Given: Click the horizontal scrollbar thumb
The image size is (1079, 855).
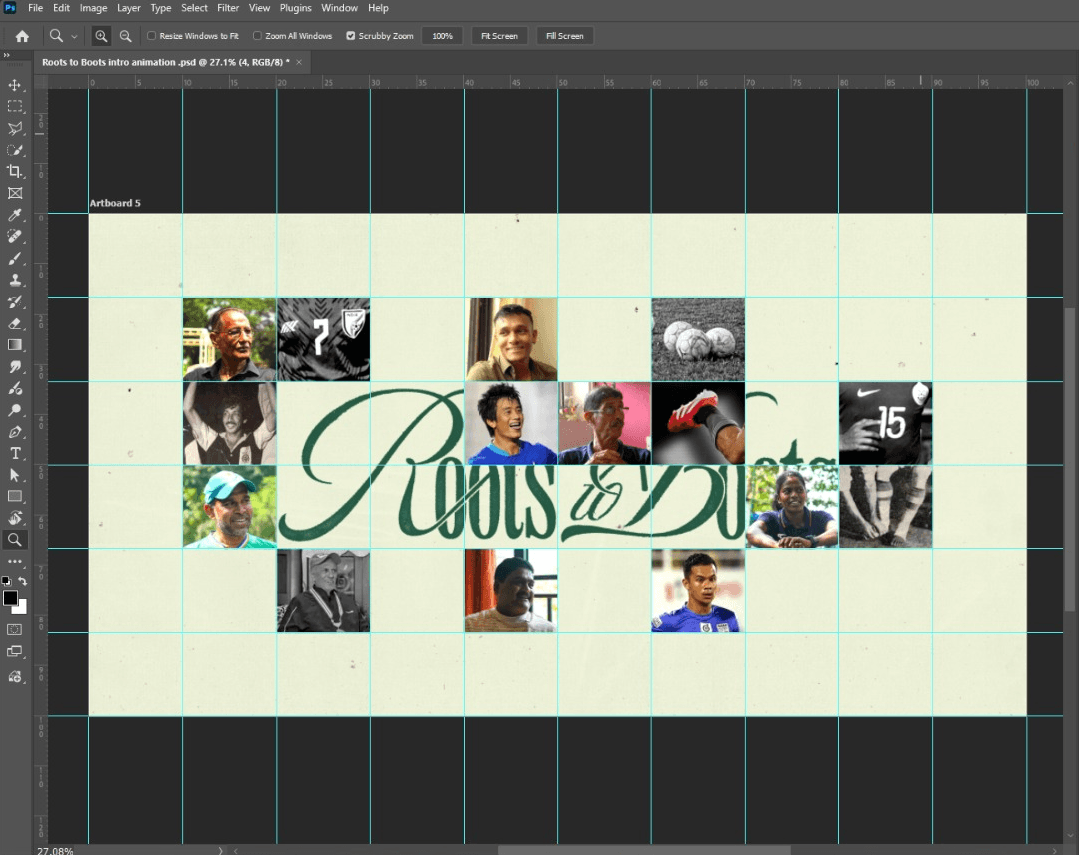Looking at the screenshot, I should 644,851.
